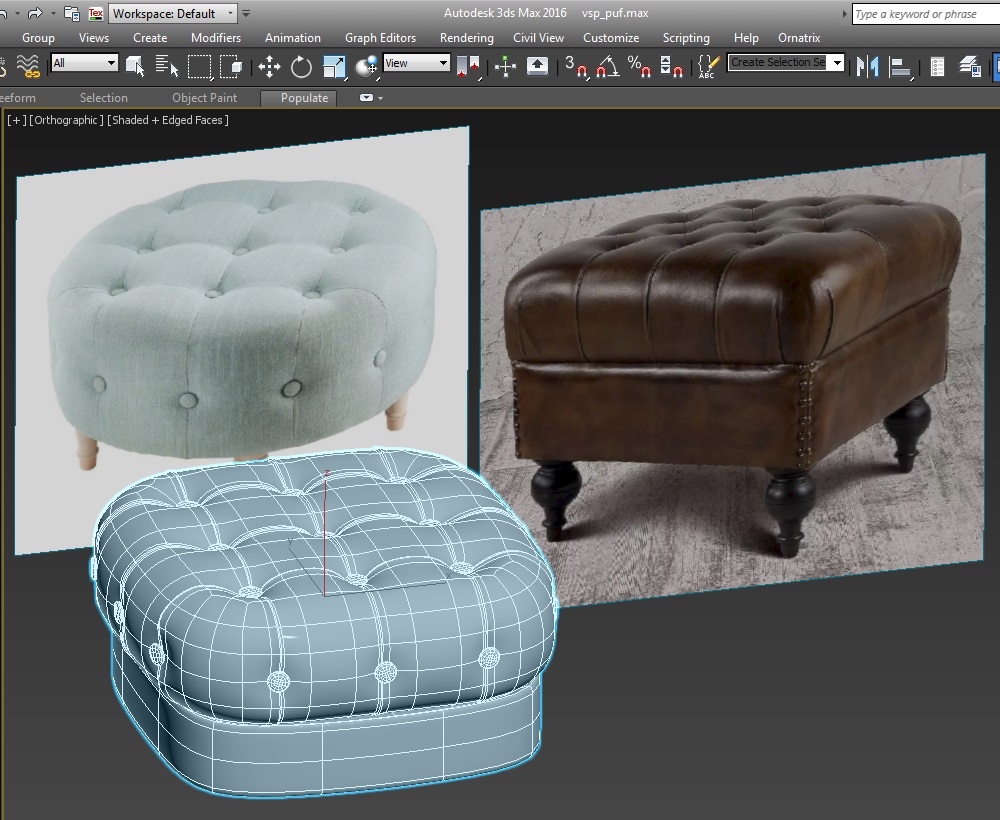1000x820 pixels.
Task: Open the Edit Named Selection Sets dialog
Action: coord(708,67)
